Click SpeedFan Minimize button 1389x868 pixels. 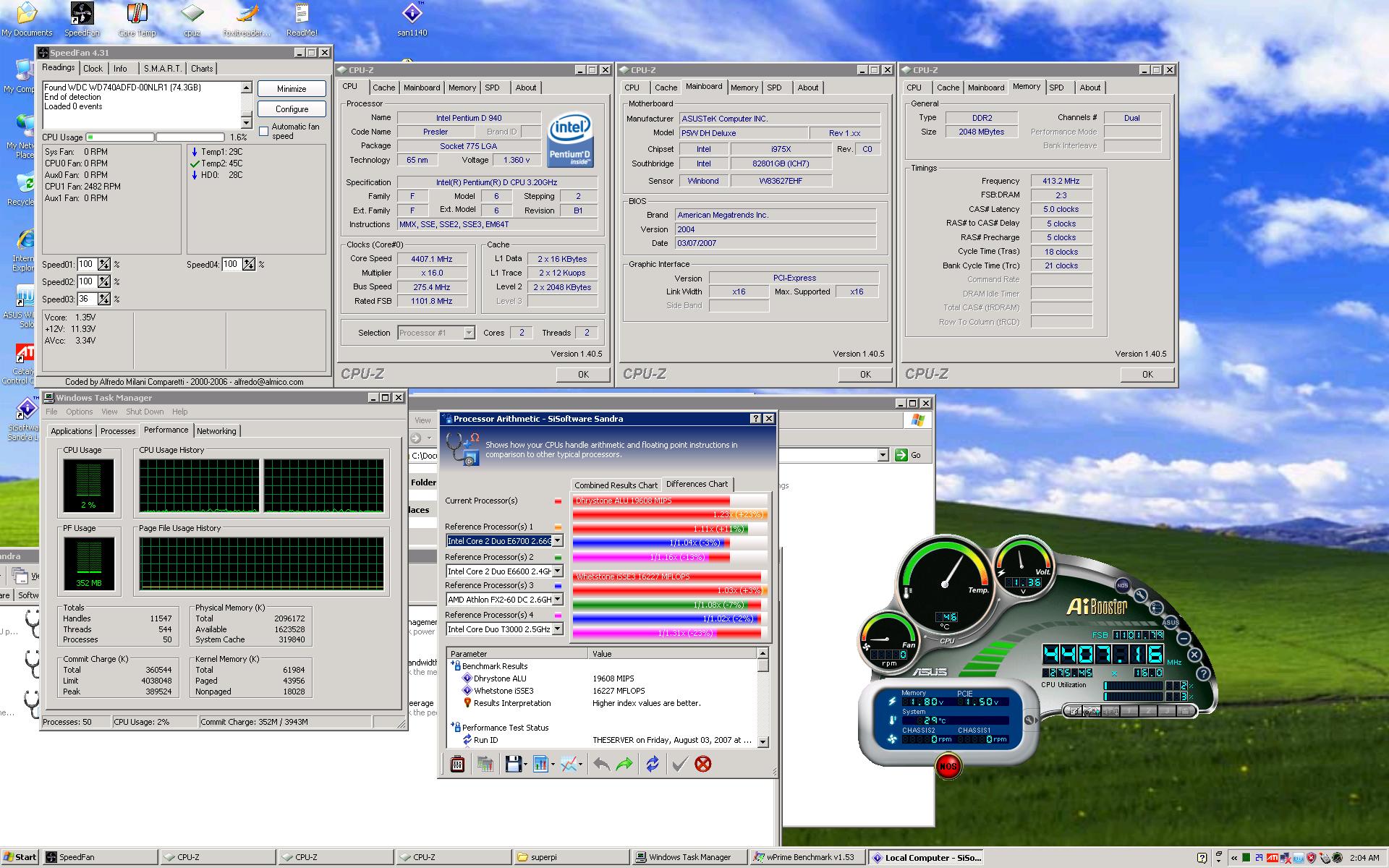(x=292, y=89)
